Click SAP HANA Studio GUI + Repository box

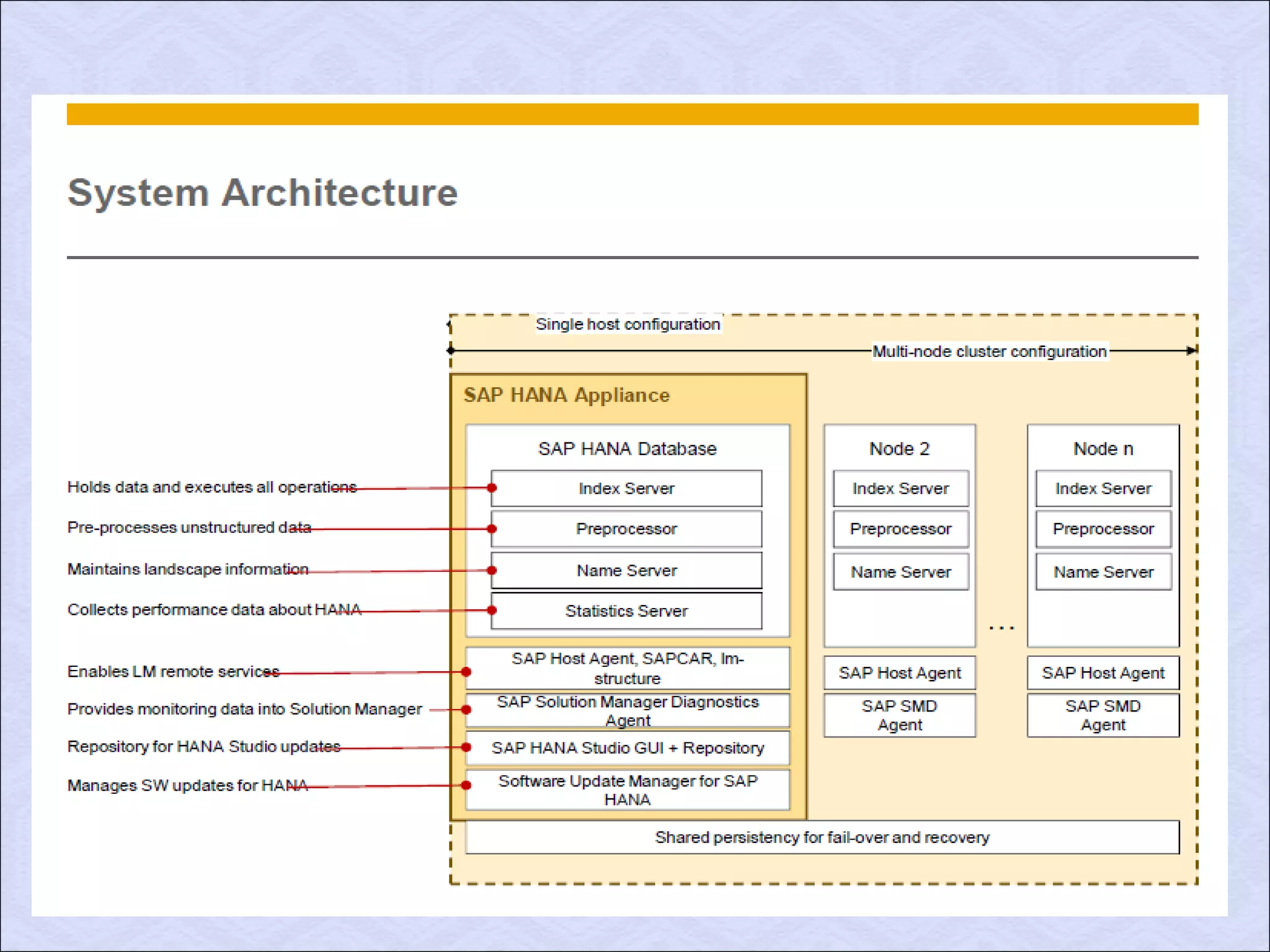pos(628,747)
